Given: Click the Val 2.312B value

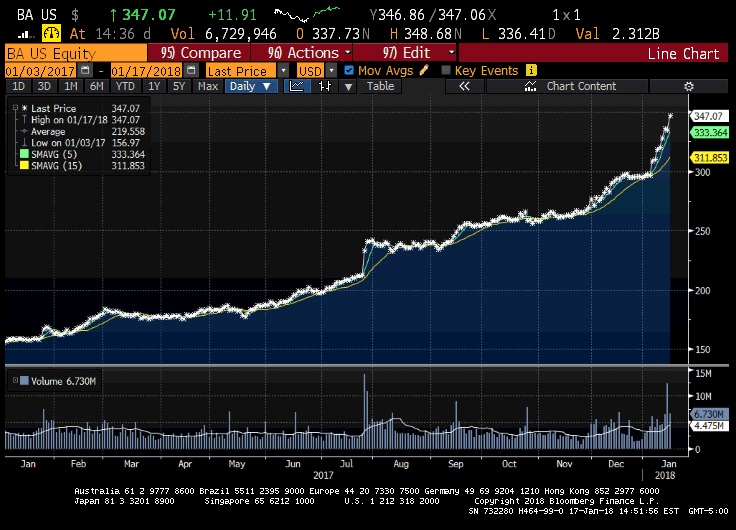Looking at the screenshot, I should point(636,34).
